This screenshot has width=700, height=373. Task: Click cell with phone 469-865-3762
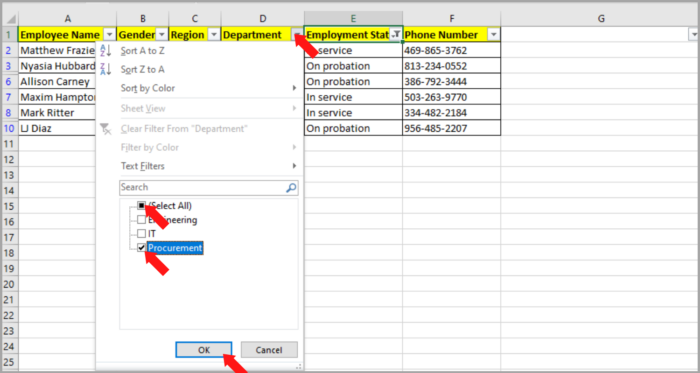point(451,50)
